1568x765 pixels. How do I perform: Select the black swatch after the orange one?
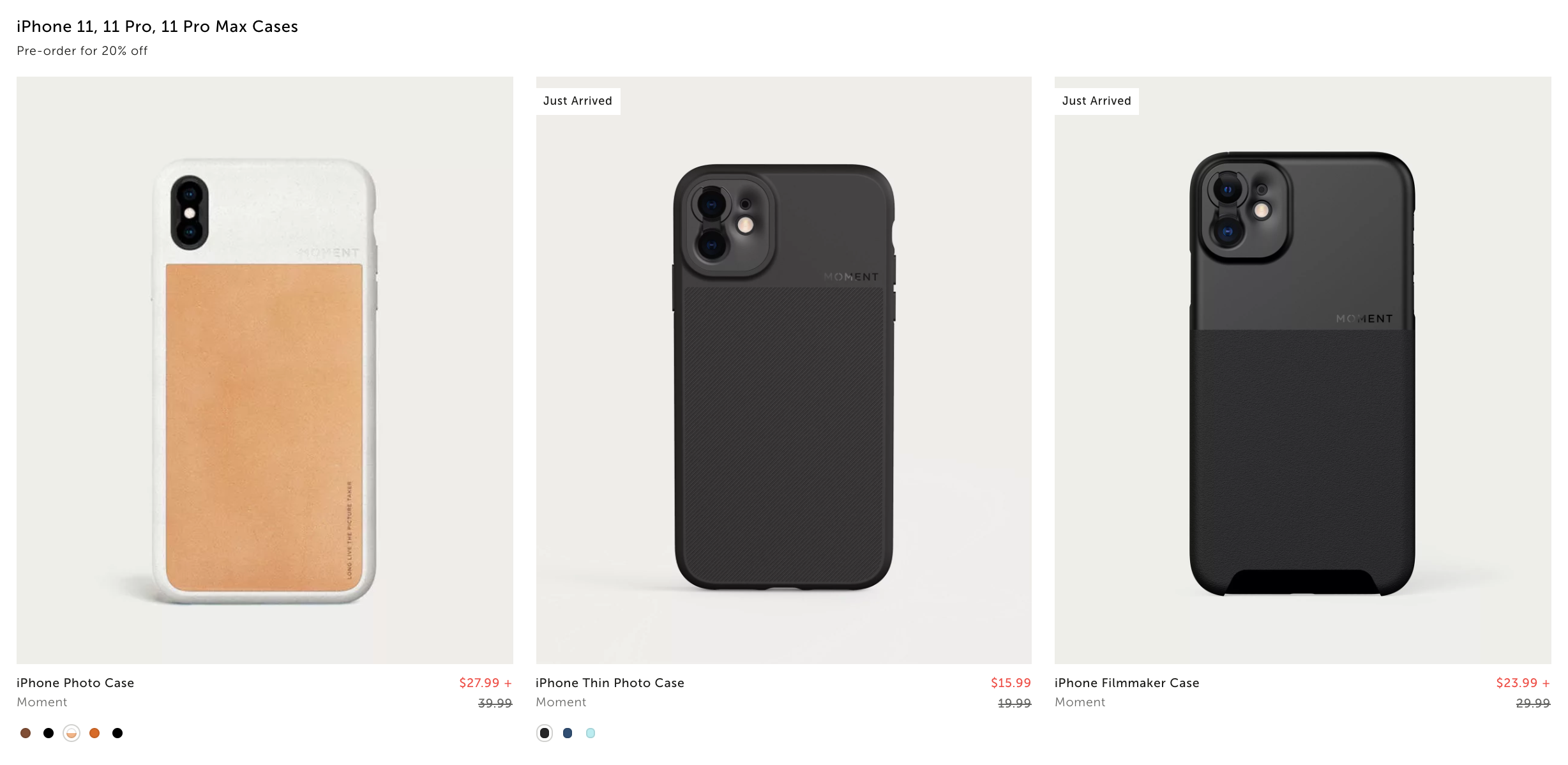coord(117,733)
